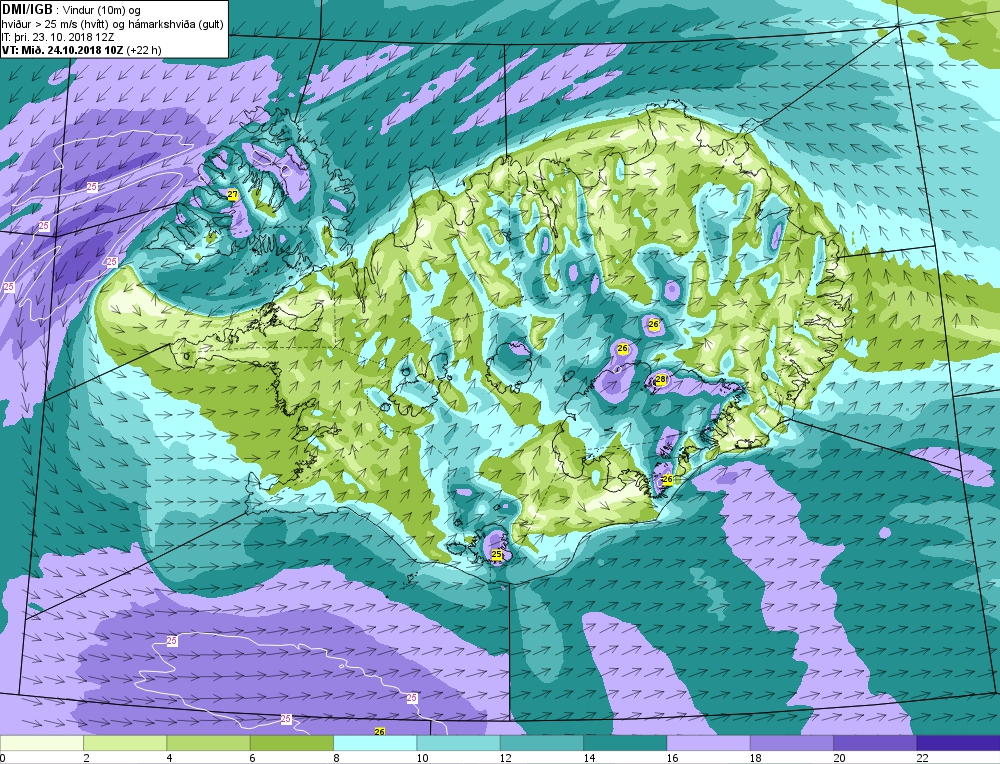1000x764 pixels.
Task: Click the legend tick label "16"
Action: (672, 758)
